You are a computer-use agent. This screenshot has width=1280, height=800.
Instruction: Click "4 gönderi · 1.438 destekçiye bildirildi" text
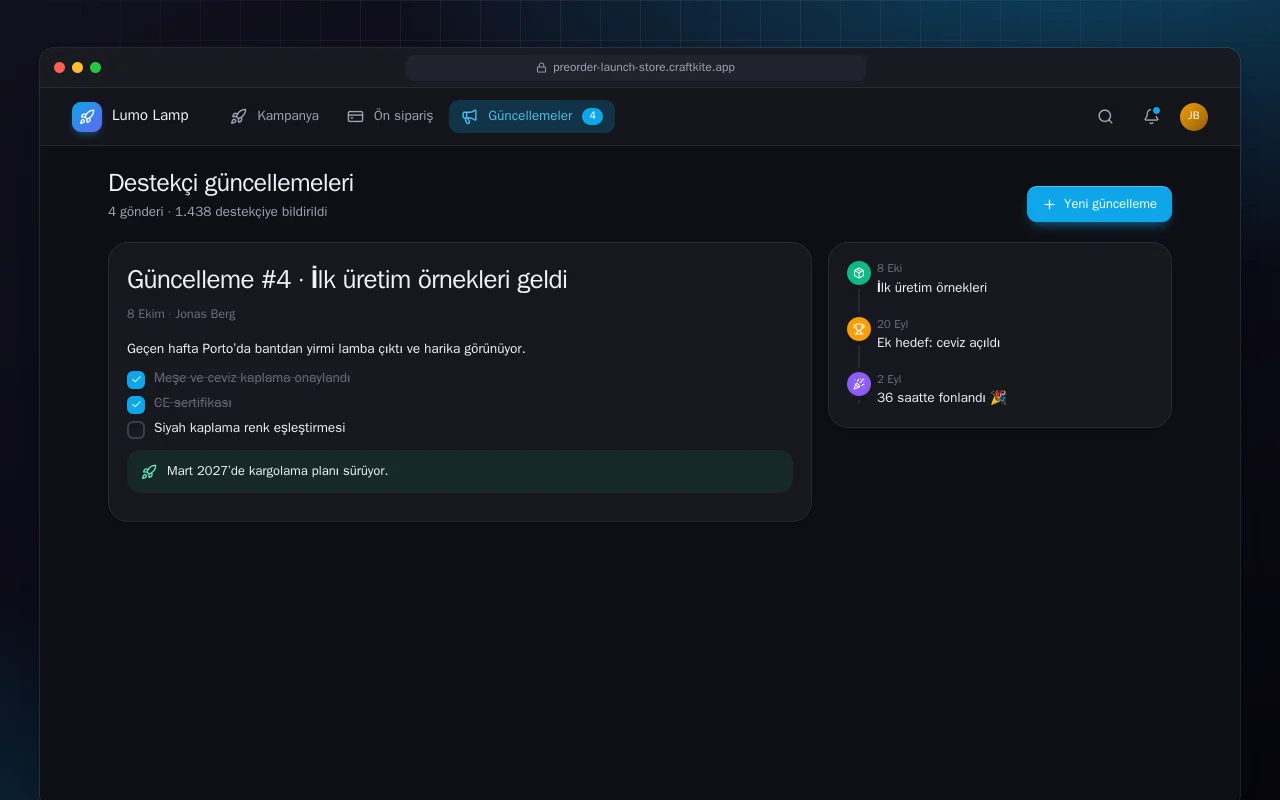click(x=217, y=212)
